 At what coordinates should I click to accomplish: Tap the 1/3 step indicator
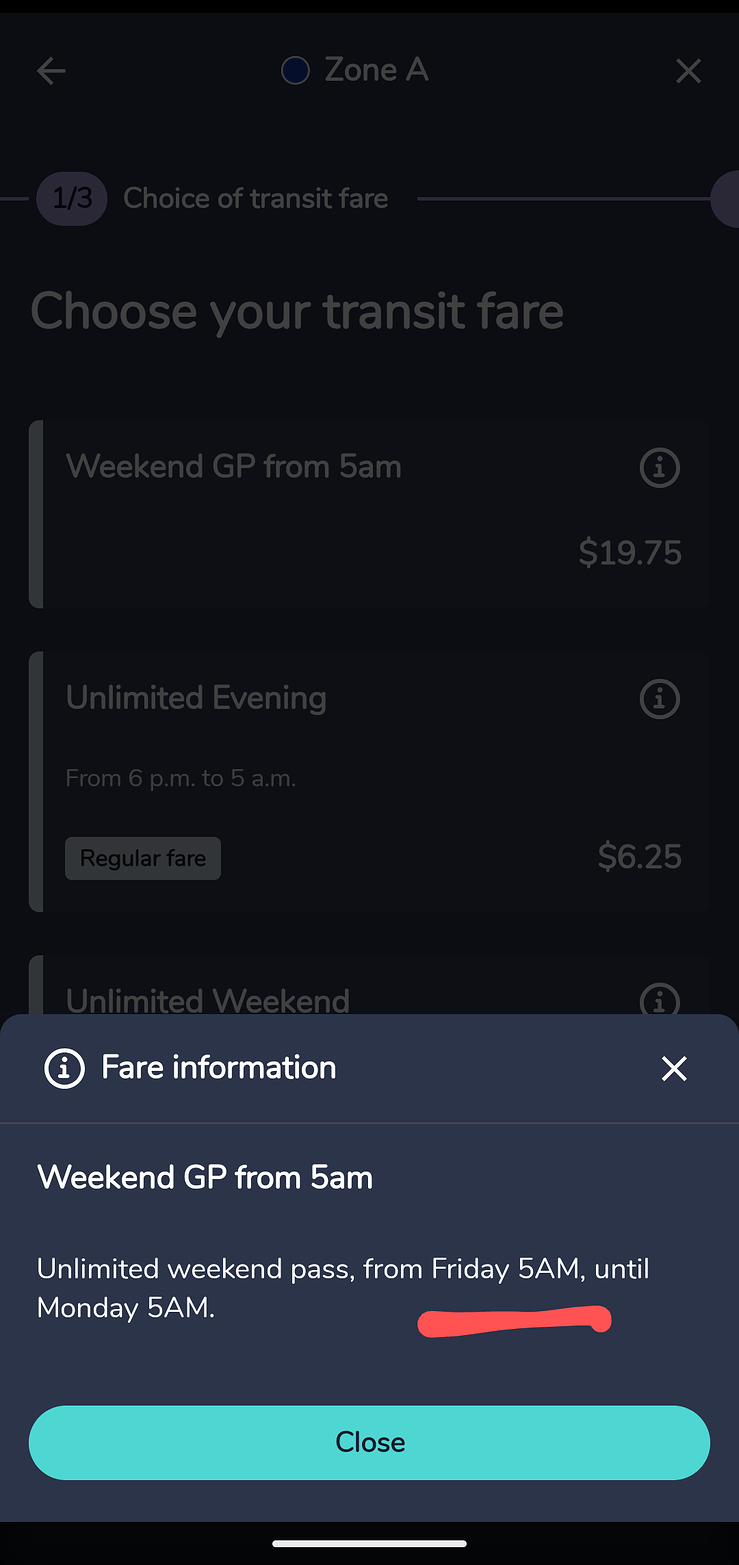pyautogui.click(x=72, y=198)
